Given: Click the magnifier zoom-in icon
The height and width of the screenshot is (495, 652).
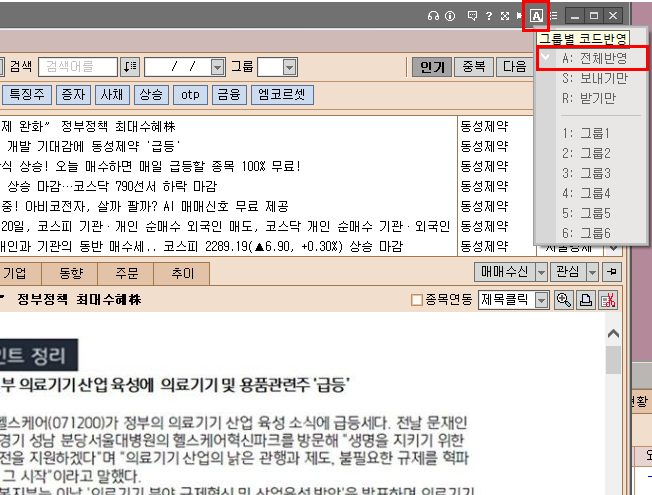Looking at the screenshot, I should [564, 300].
